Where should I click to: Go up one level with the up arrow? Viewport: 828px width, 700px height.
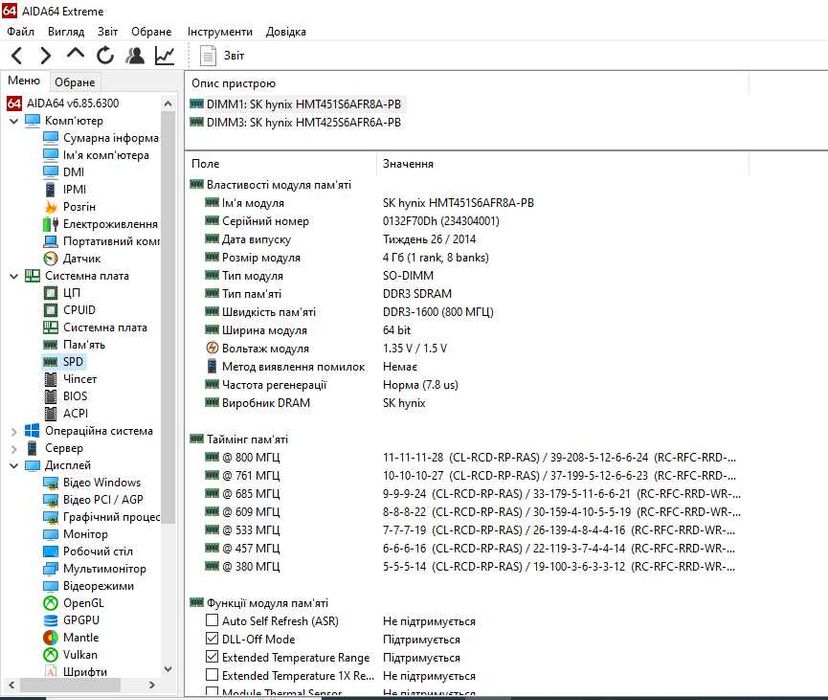click(76, 53)
